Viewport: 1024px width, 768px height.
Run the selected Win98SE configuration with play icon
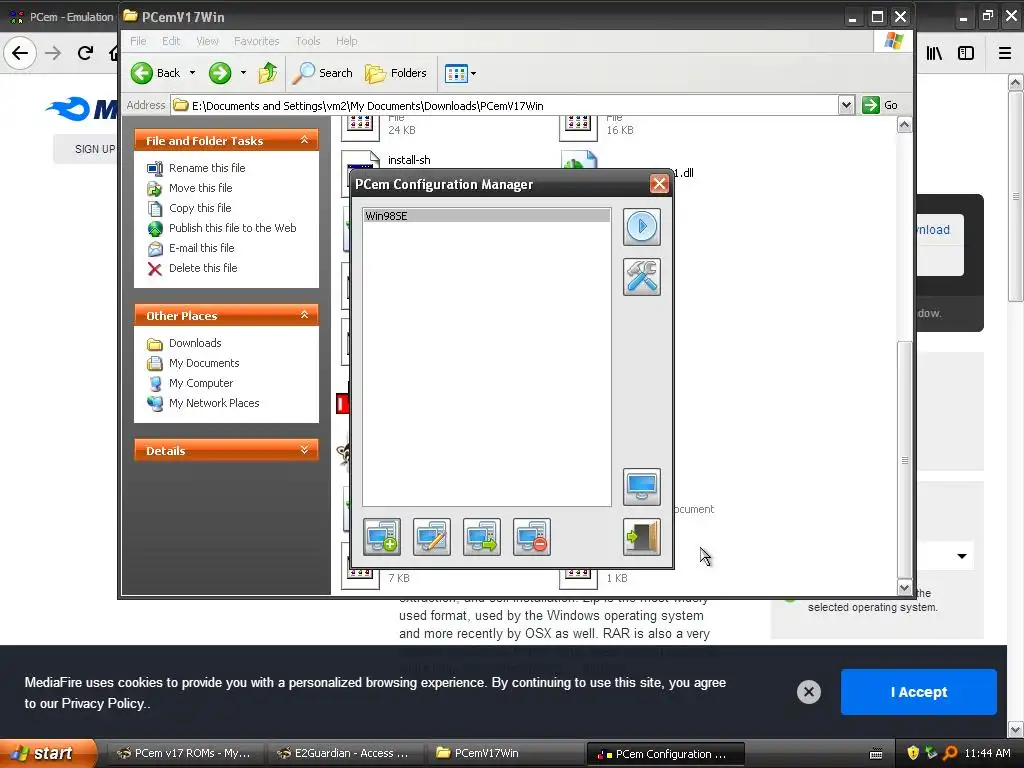pos(641,227)
